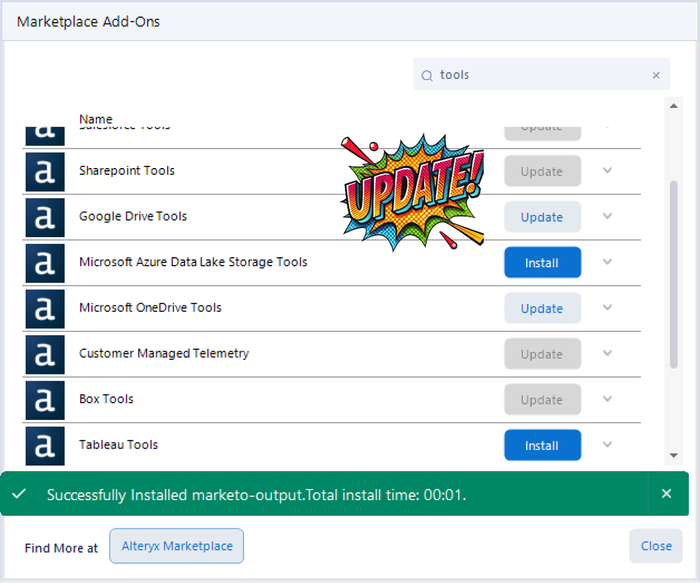Viewport: 700px width, 583px height.
Task: Update the Google Drive Tools add-on
Action: [542, 217]
